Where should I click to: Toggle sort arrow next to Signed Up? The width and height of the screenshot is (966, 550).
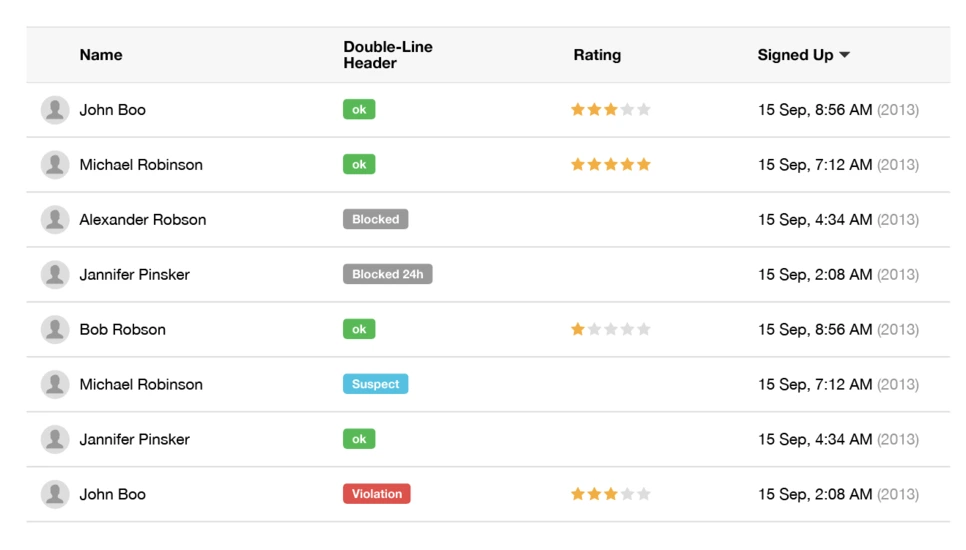845,55
